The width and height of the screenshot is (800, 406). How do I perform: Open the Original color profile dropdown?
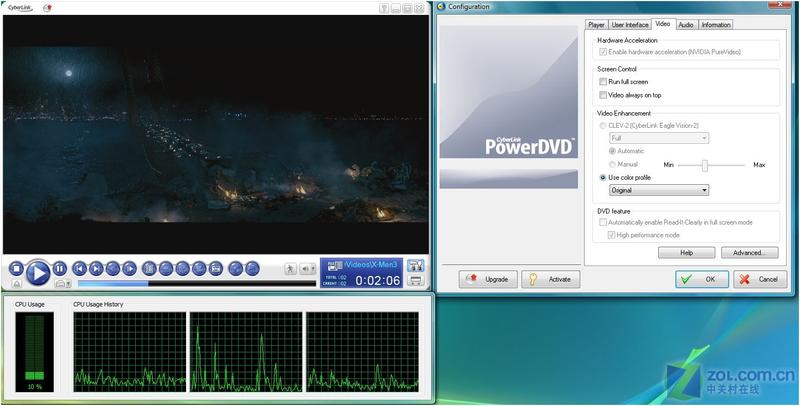coord(659,190)
